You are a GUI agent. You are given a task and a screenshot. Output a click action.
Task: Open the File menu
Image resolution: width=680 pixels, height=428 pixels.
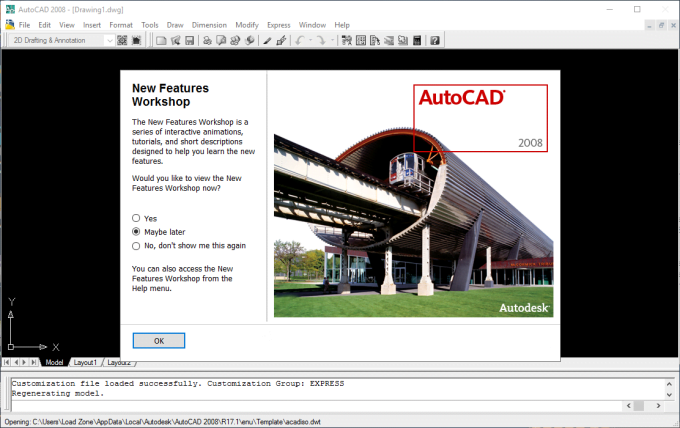point(24,25)
